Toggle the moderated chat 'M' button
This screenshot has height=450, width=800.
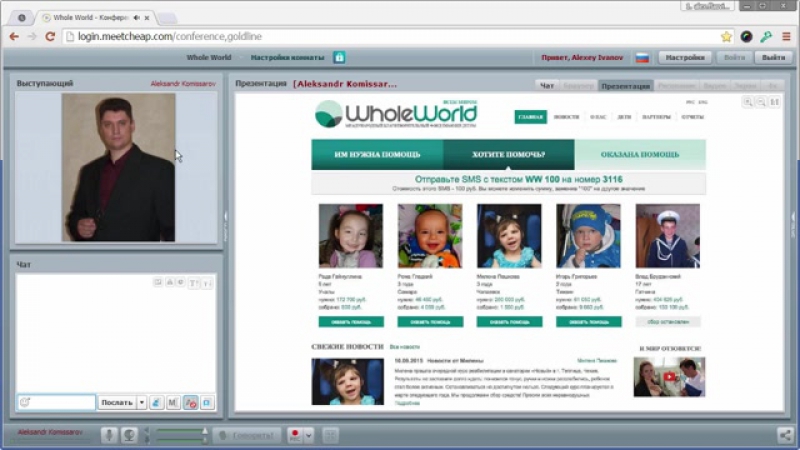(x=173, y=402)
